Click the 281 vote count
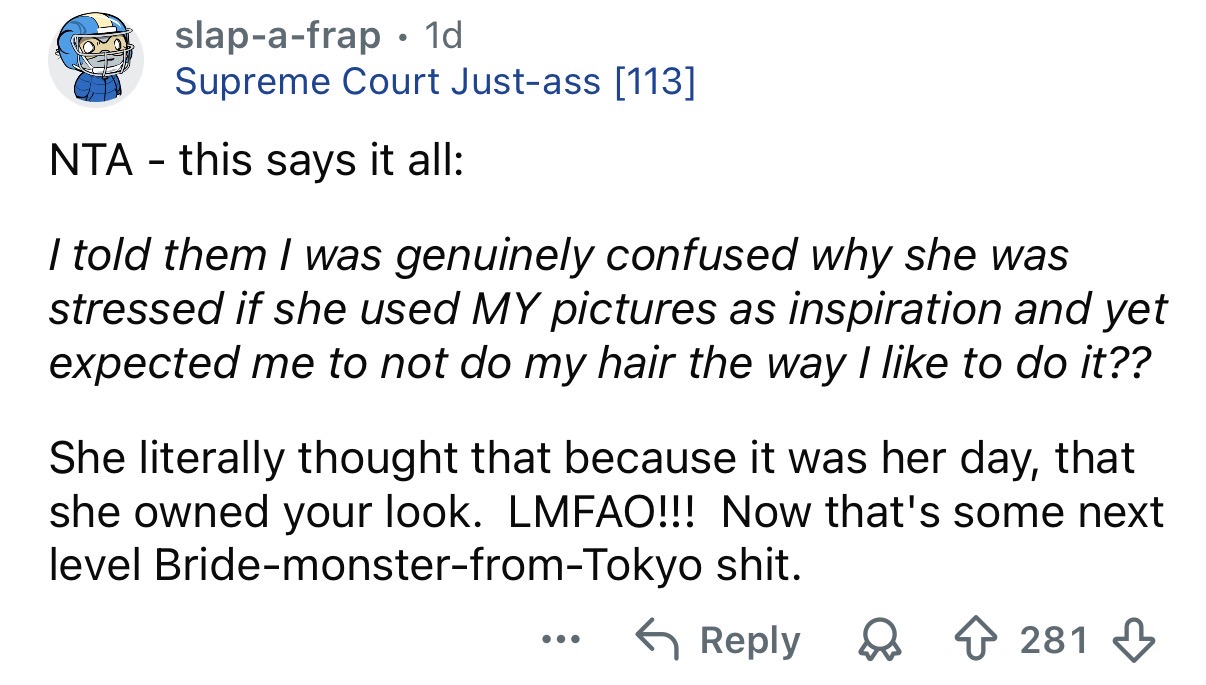 (1053, 640)
